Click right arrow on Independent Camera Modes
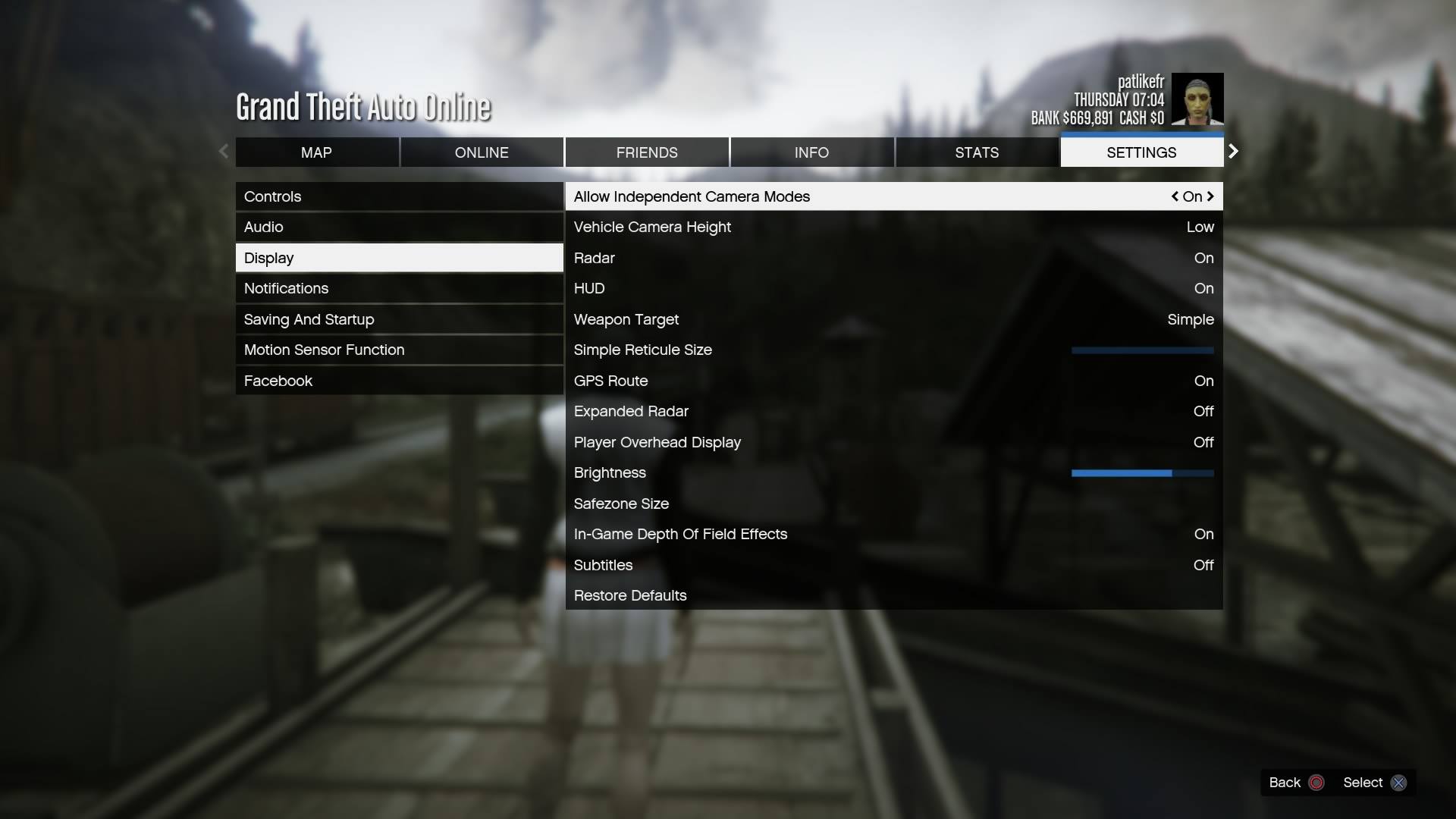 click(x=1211, y=197)
